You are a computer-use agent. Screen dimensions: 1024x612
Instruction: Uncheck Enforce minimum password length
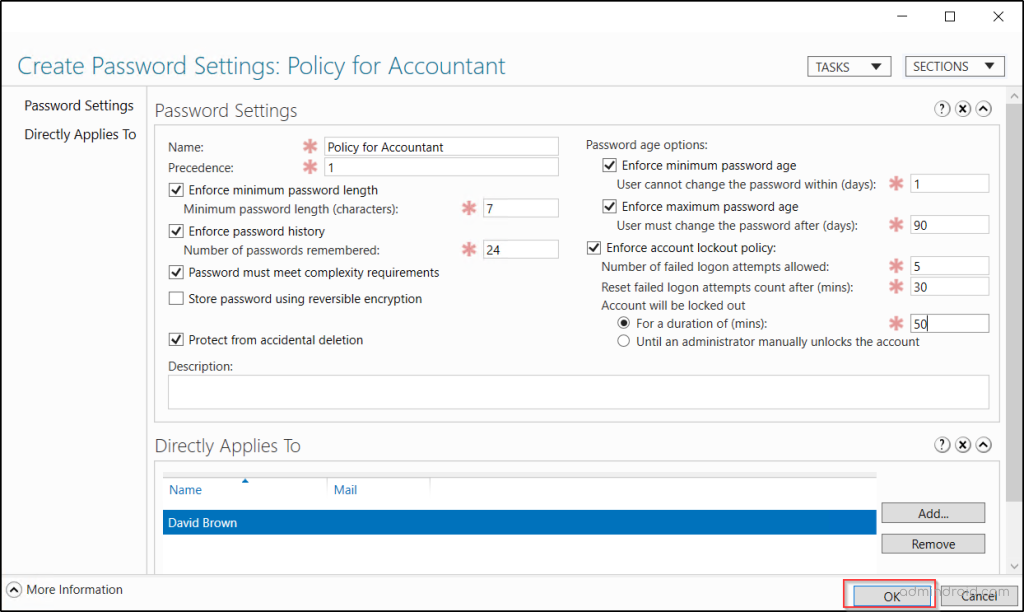pos(177,190)
